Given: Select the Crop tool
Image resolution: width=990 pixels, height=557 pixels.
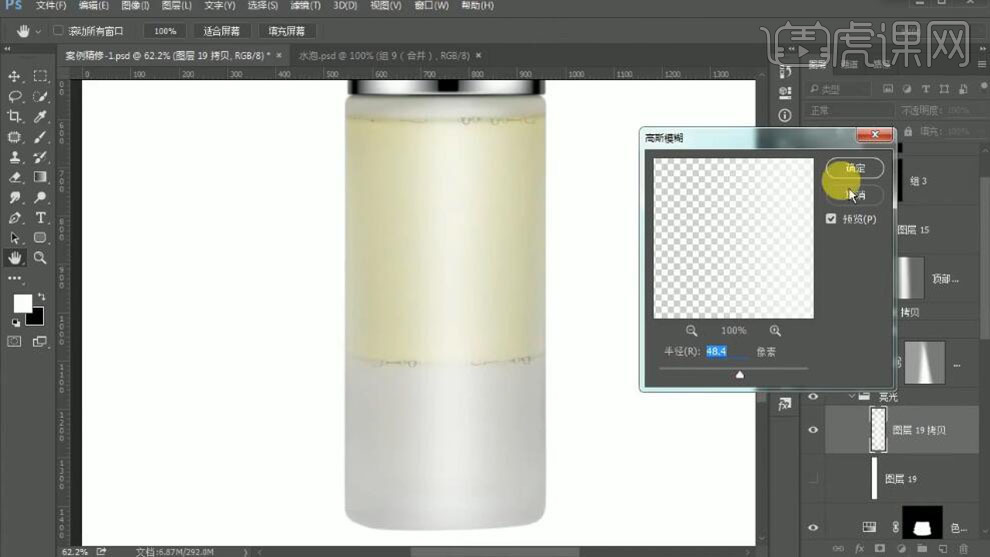Looking at the screenshot, I should click(15, 117).
